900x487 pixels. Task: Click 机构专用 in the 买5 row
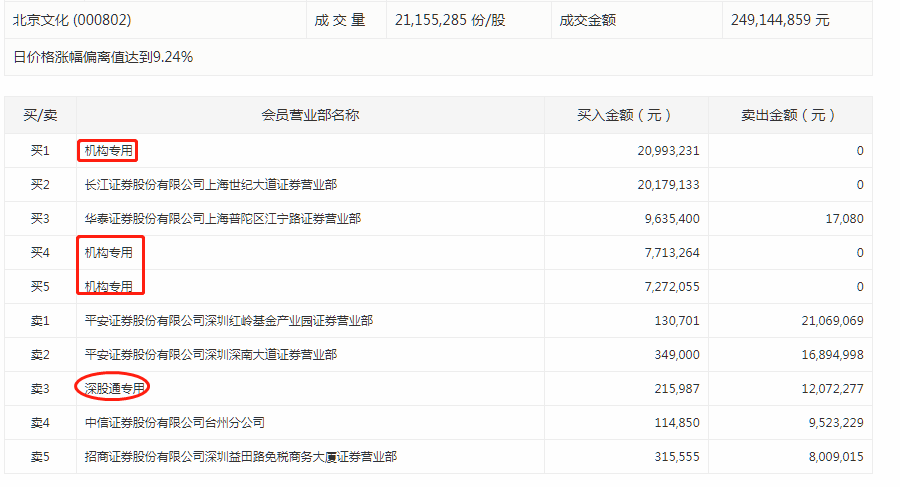[108, 287]
